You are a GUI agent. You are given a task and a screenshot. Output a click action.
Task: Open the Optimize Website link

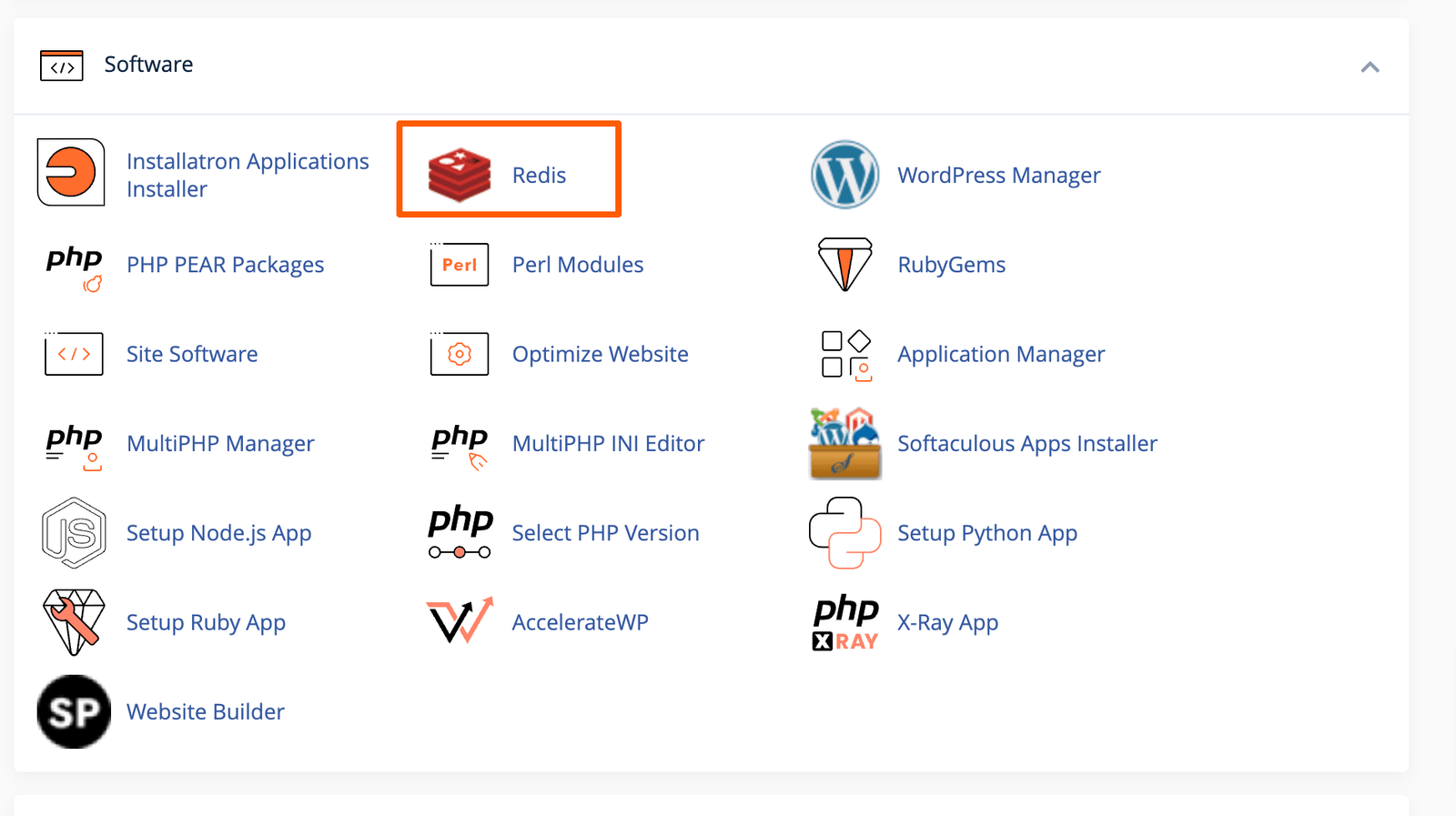600,355
